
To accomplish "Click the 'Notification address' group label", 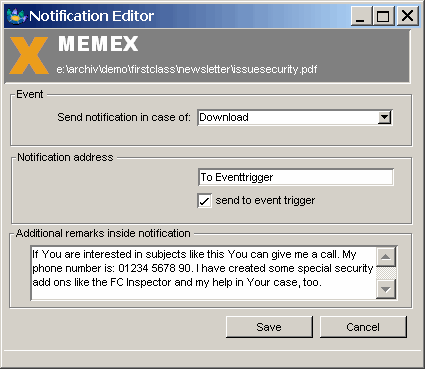I will (65, 157).
